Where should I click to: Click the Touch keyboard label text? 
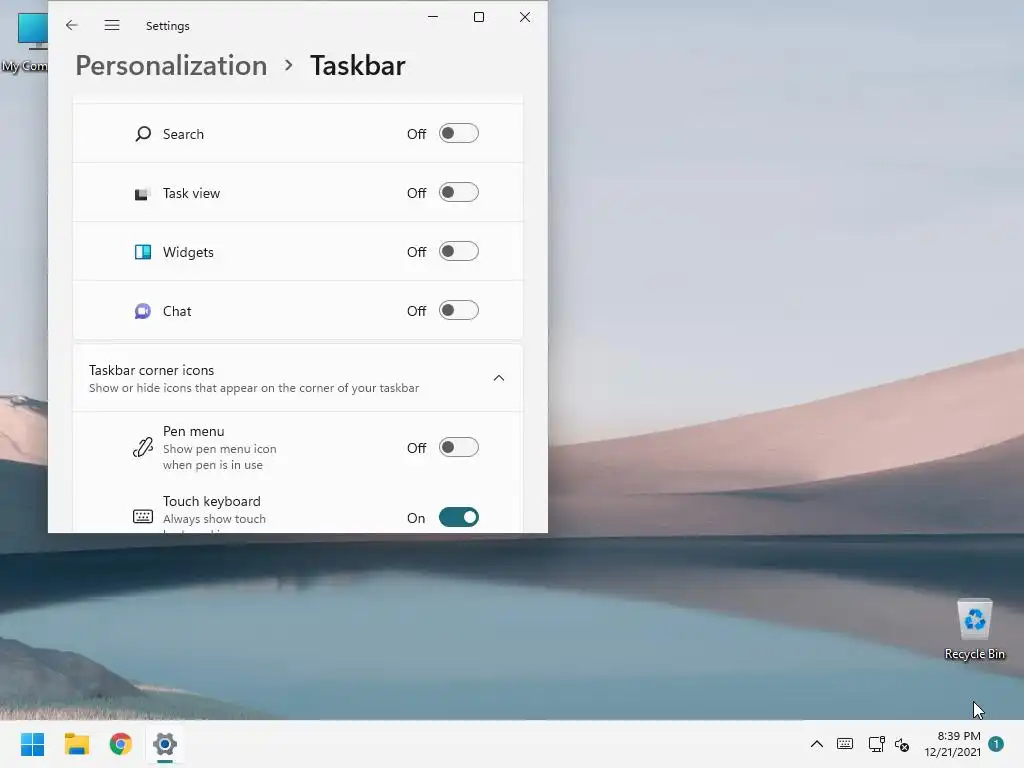point(212,501)
